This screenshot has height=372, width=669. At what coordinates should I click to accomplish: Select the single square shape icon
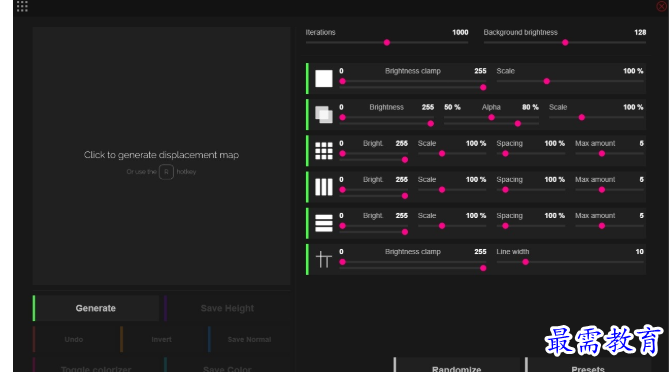[x=323, y=78]
